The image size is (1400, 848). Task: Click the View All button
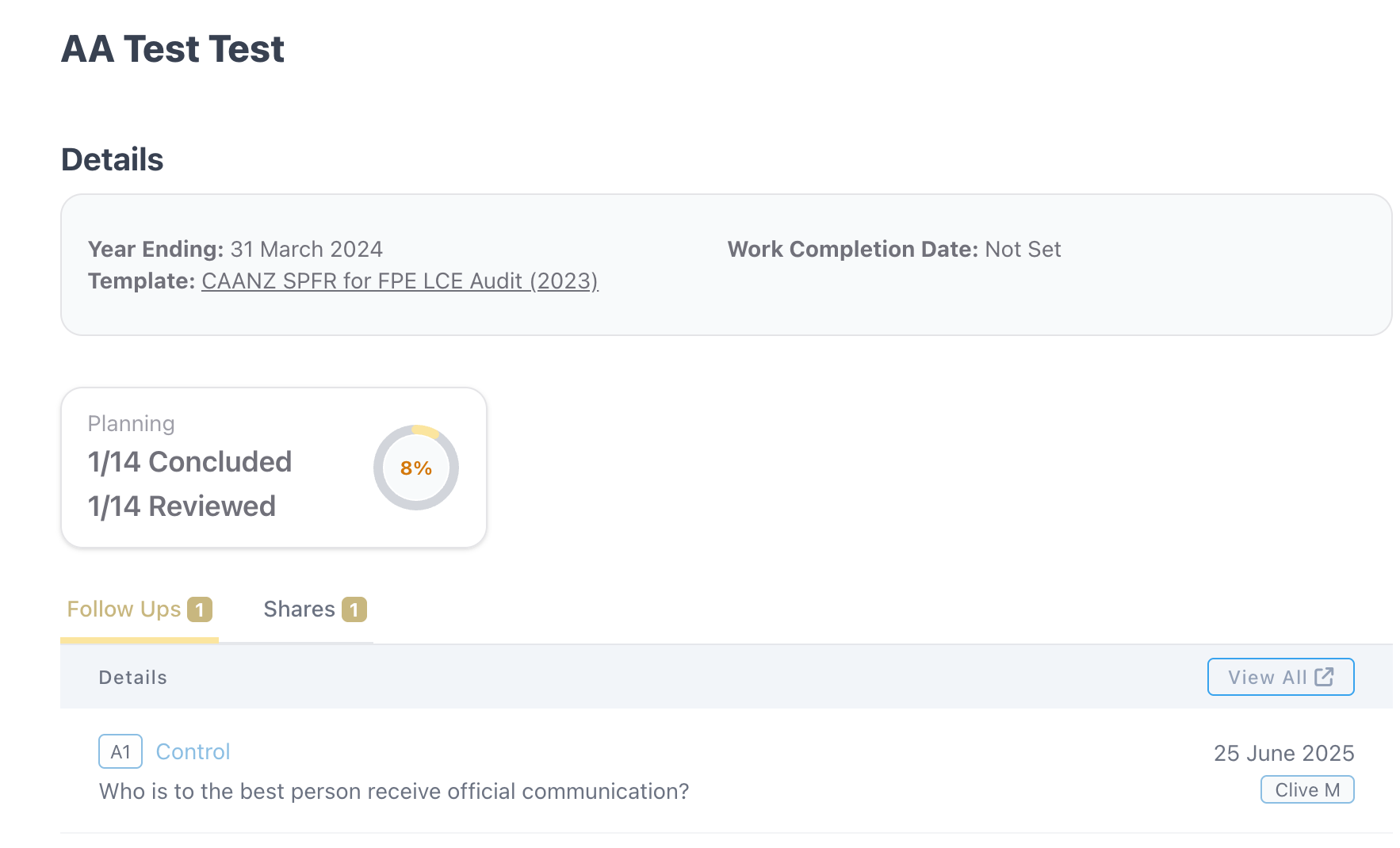pos(1280,677)
